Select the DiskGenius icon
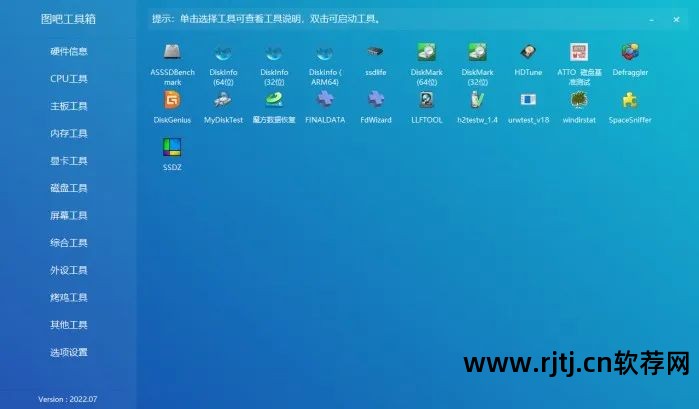The width and height of the screenshot is (699, 409). [x=172, y=100]
